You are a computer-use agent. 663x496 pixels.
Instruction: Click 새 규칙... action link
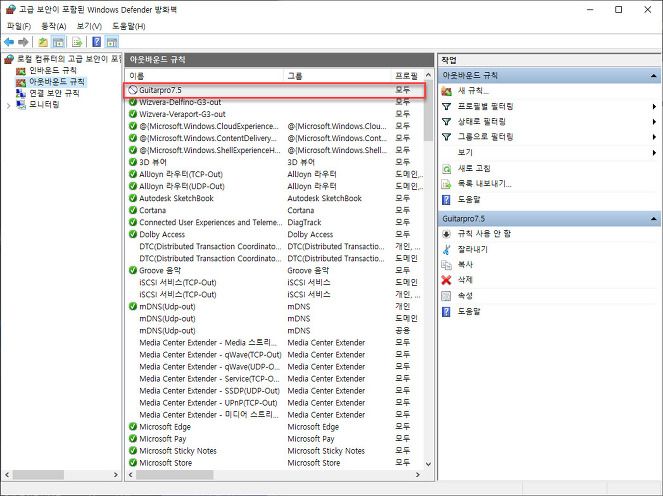coord(473,90)
